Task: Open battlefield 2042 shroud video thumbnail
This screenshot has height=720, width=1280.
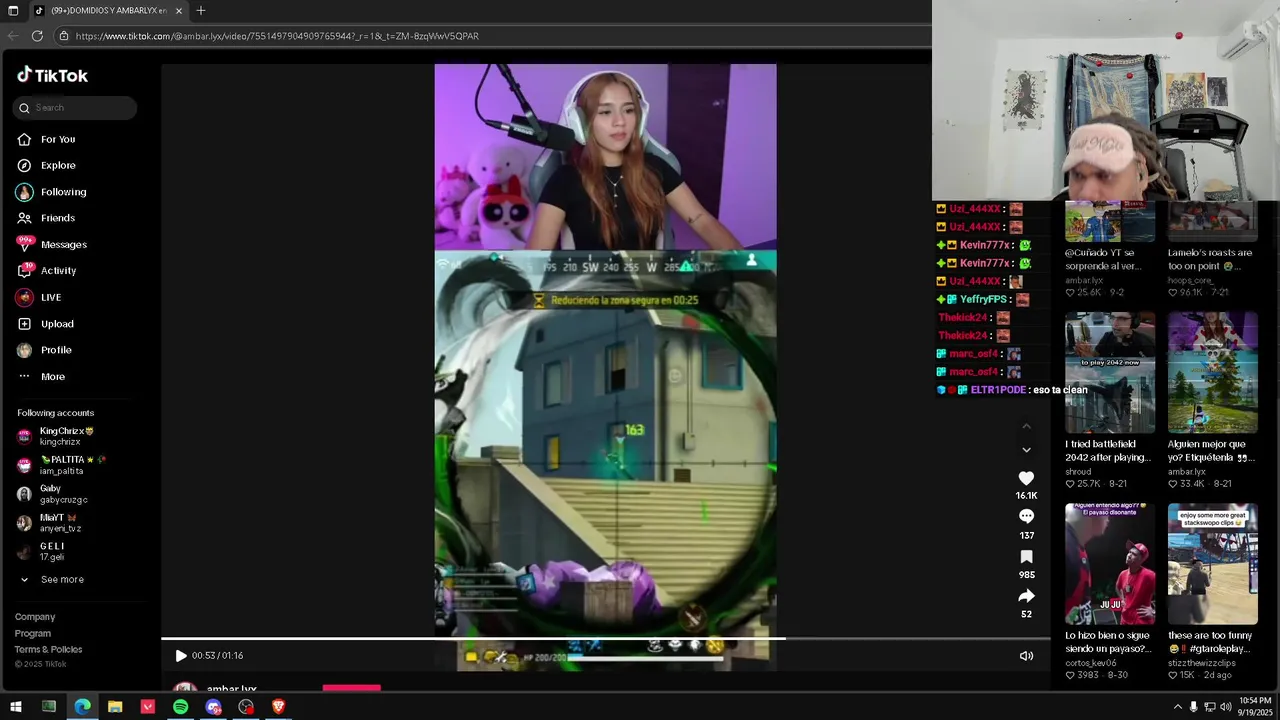Action: 1109,372
